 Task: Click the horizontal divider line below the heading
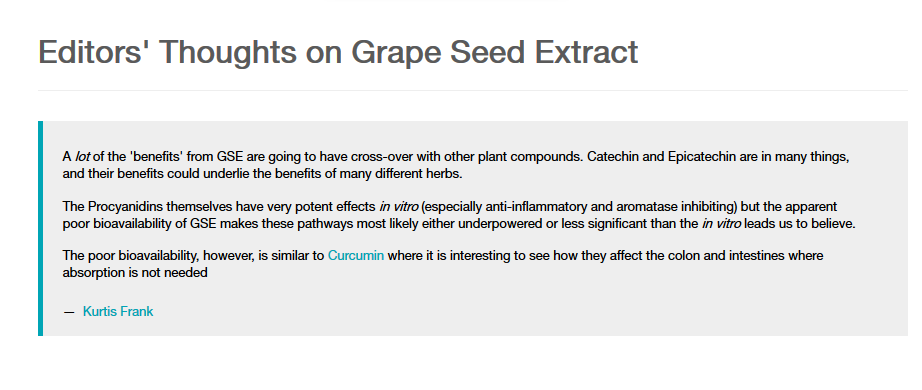point(473,91)
